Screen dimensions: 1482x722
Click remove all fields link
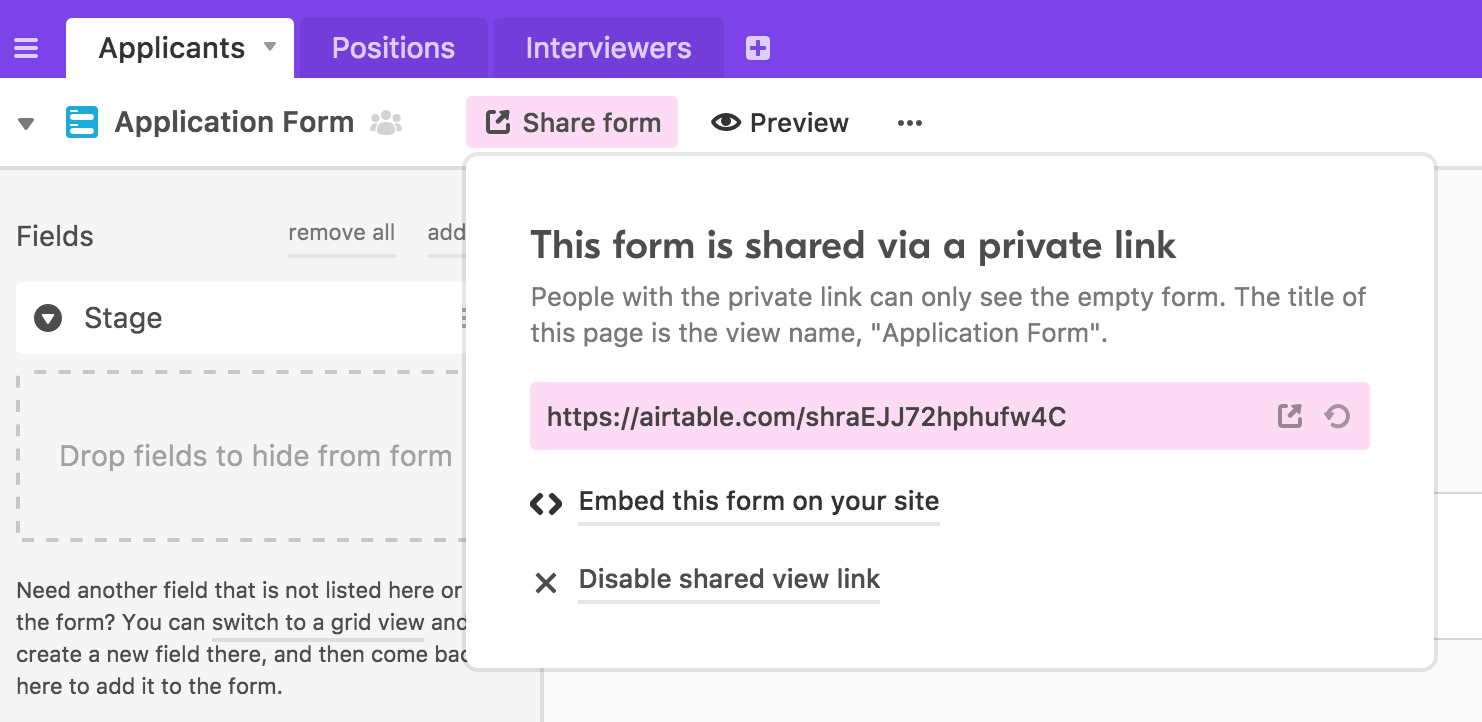coord(341,233)
